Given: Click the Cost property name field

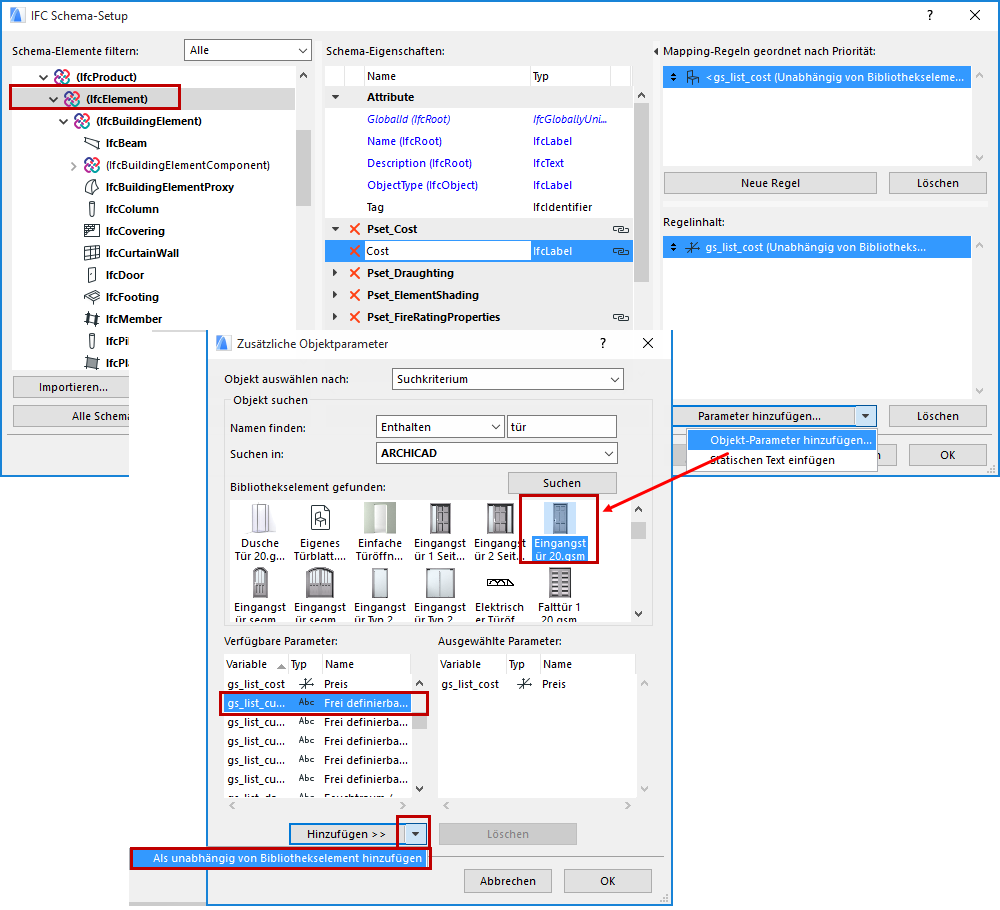Looking at the screenshot, I should tap(447, 251).
